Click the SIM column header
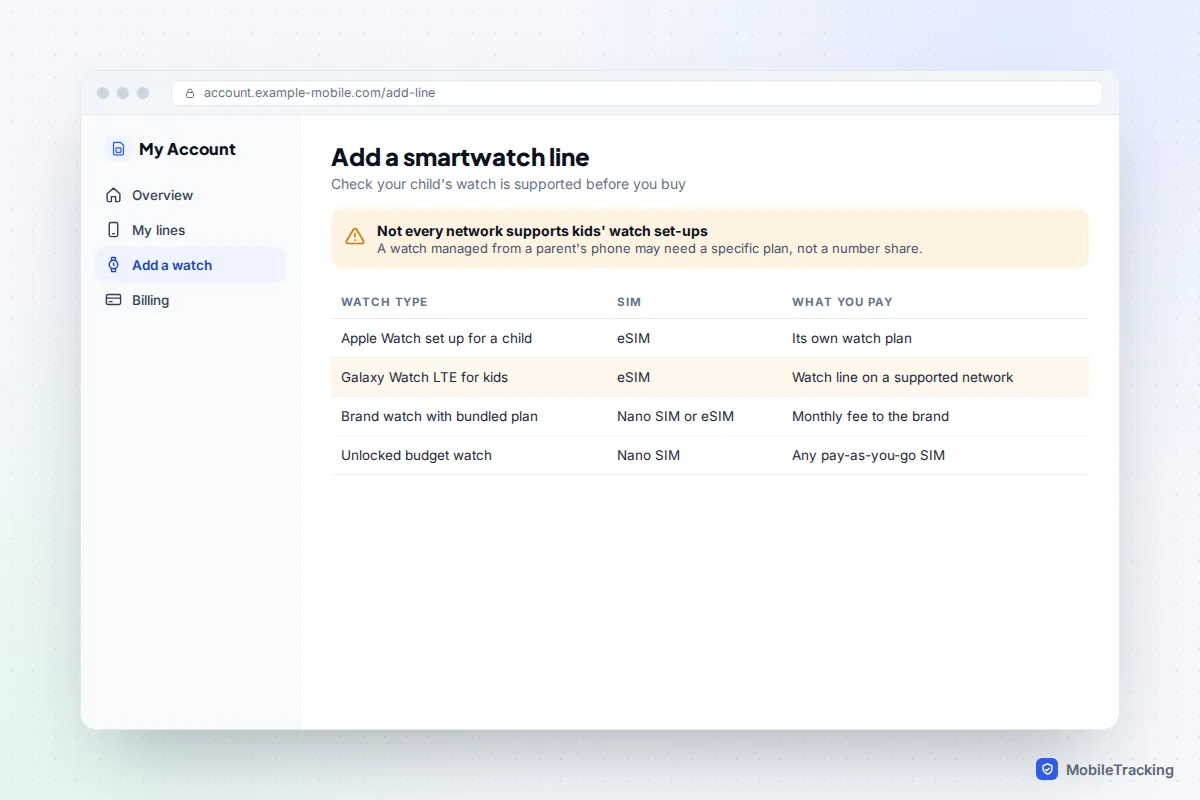The image size is (1200, 800). [629, 302]
